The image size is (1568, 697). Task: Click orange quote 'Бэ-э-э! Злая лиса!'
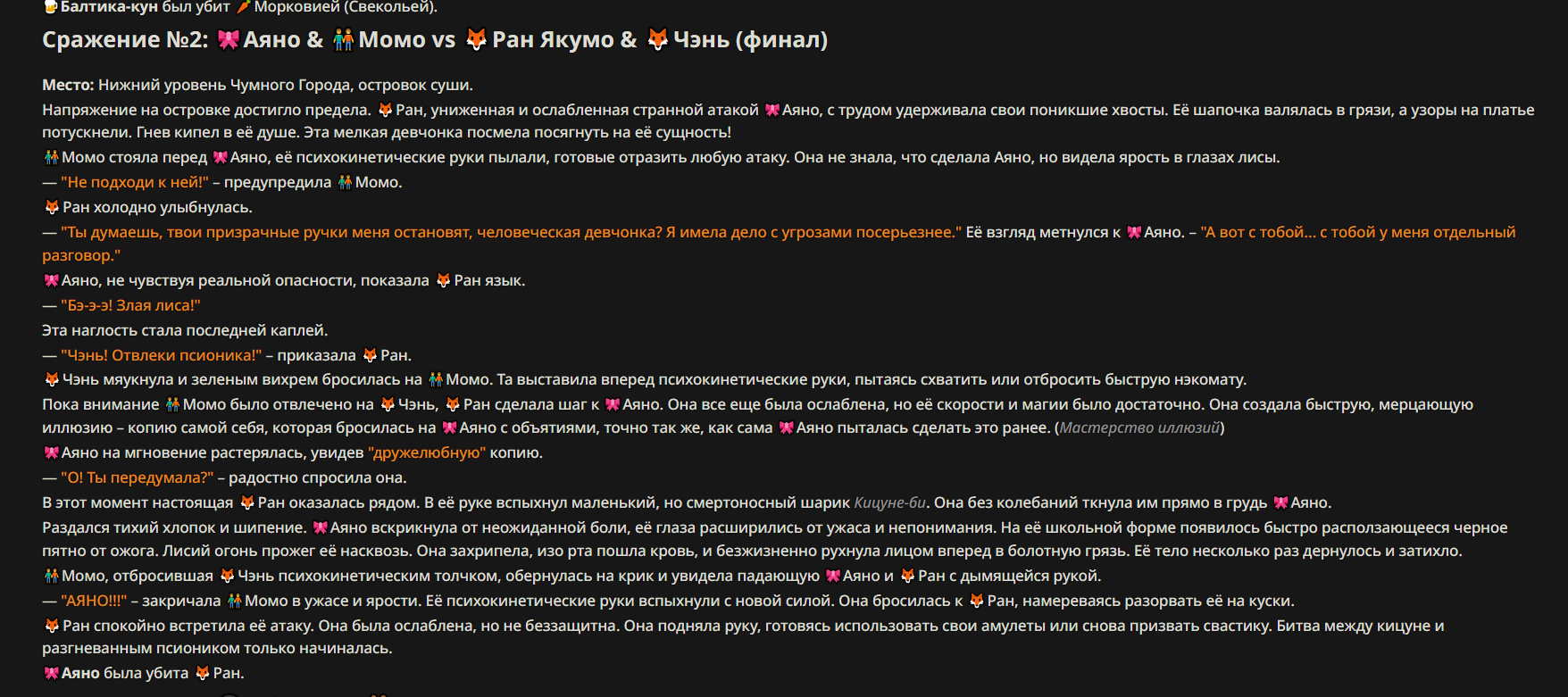coord(130,306)
